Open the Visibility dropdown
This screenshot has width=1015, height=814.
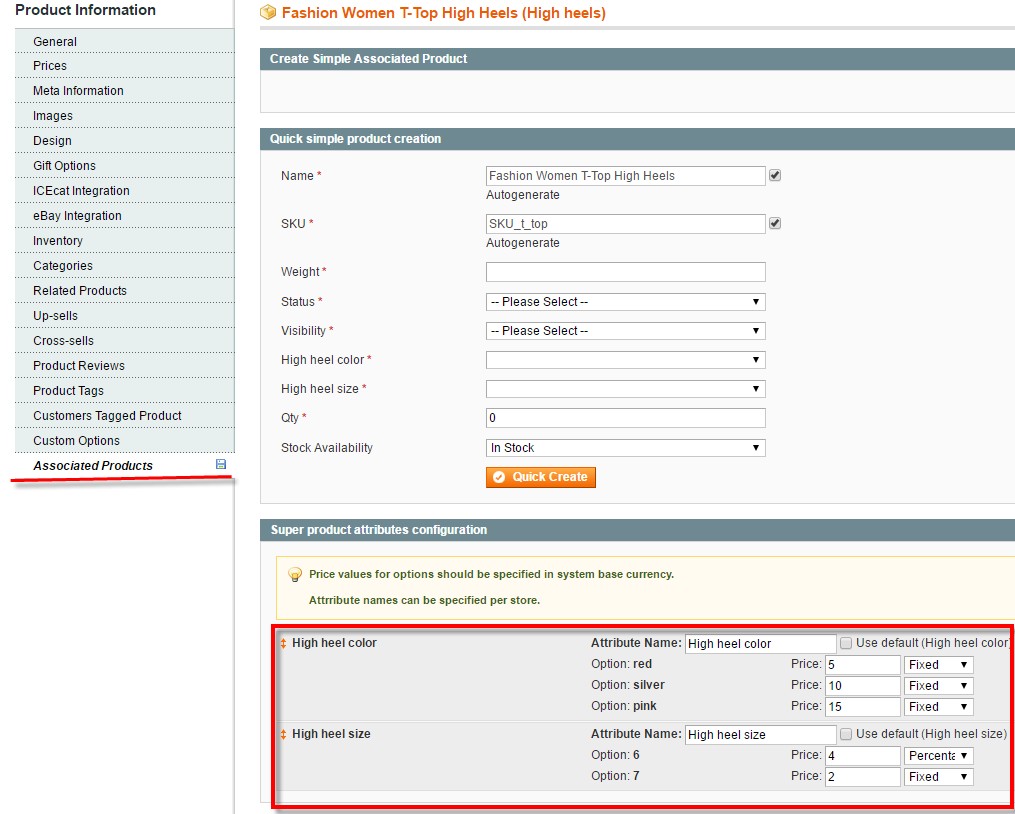click(625, 330)
